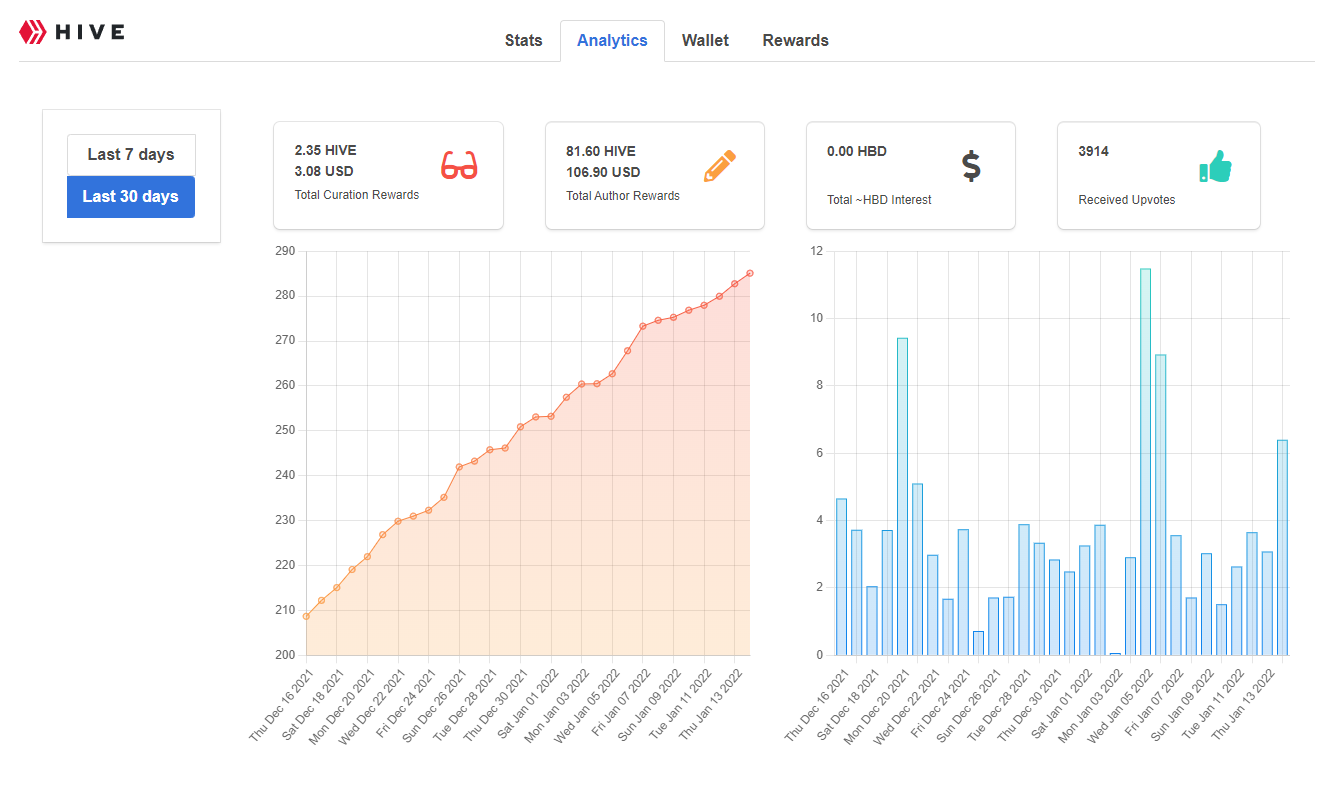Select the Analytics tab
The height and width of the screenshot is (796, 1332).
(612, 41)
